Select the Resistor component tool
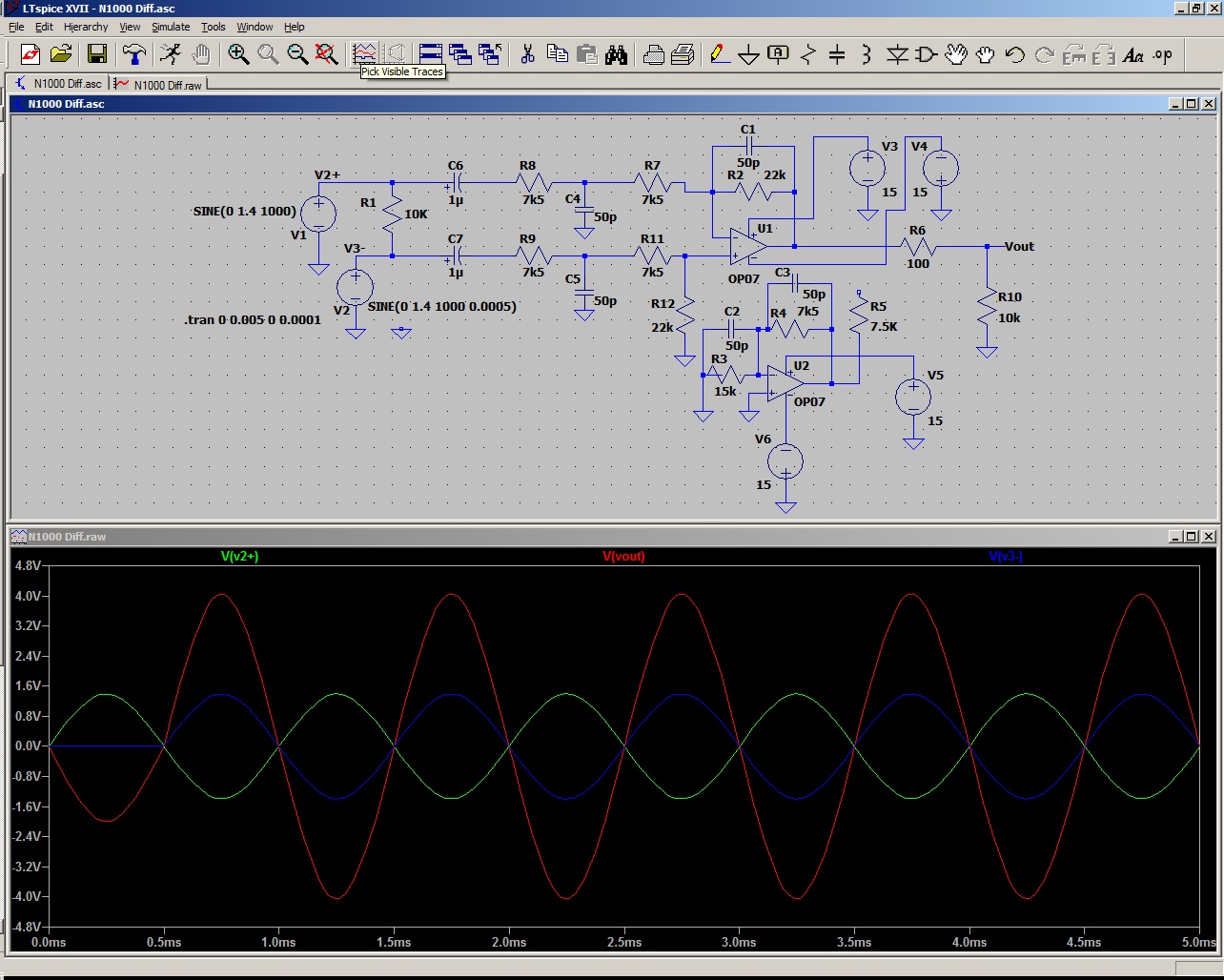Image resolution: width=1224 pixels, height=980 pixels. click(x=807, y=54)
